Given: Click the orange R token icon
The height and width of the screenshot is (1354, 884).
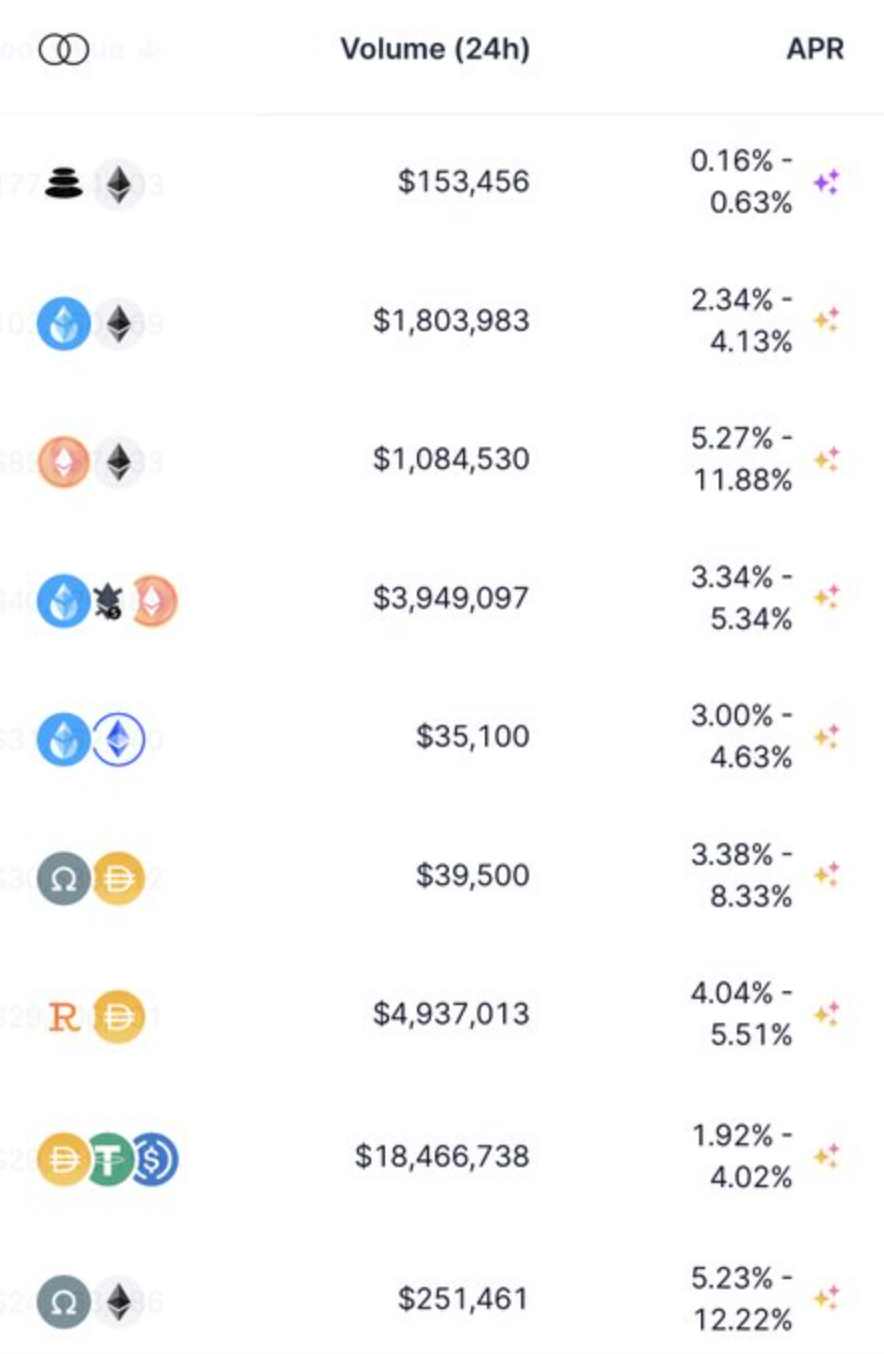Looking at the screenshot, I should tap(64, 1018).
